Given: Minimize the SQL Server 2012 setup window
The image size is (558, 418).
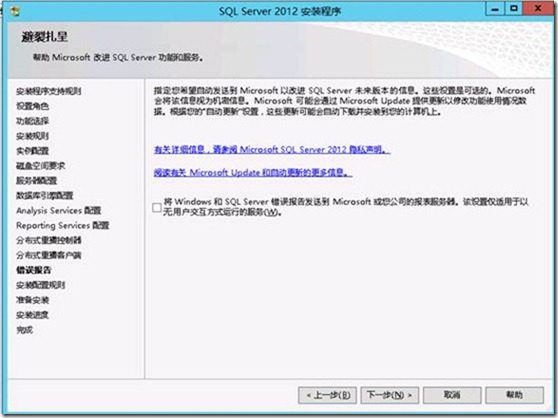Looking at the screenshot, I should 495,9.
